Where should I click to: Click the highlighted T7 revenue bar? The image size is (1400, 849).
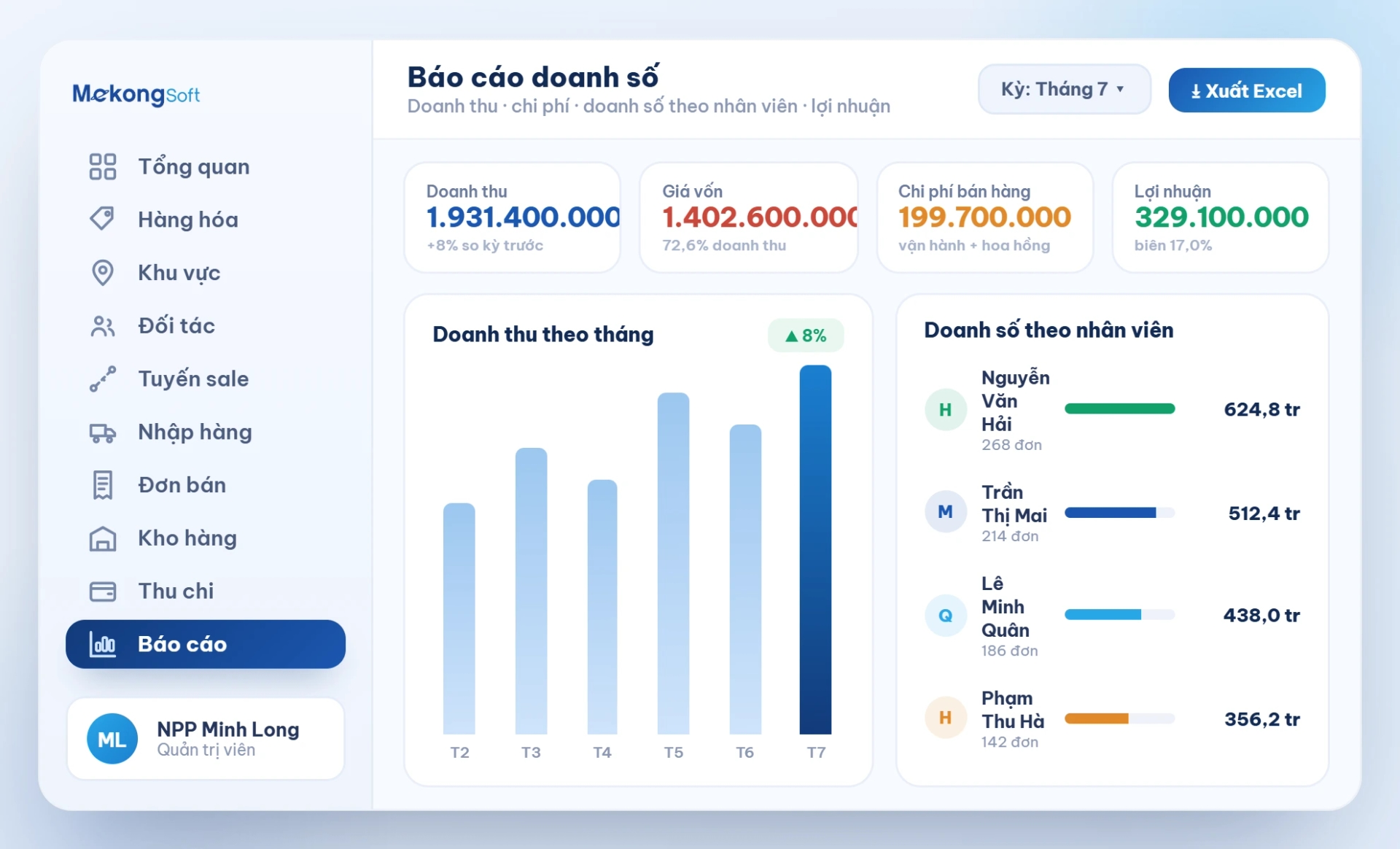point(815,549)
